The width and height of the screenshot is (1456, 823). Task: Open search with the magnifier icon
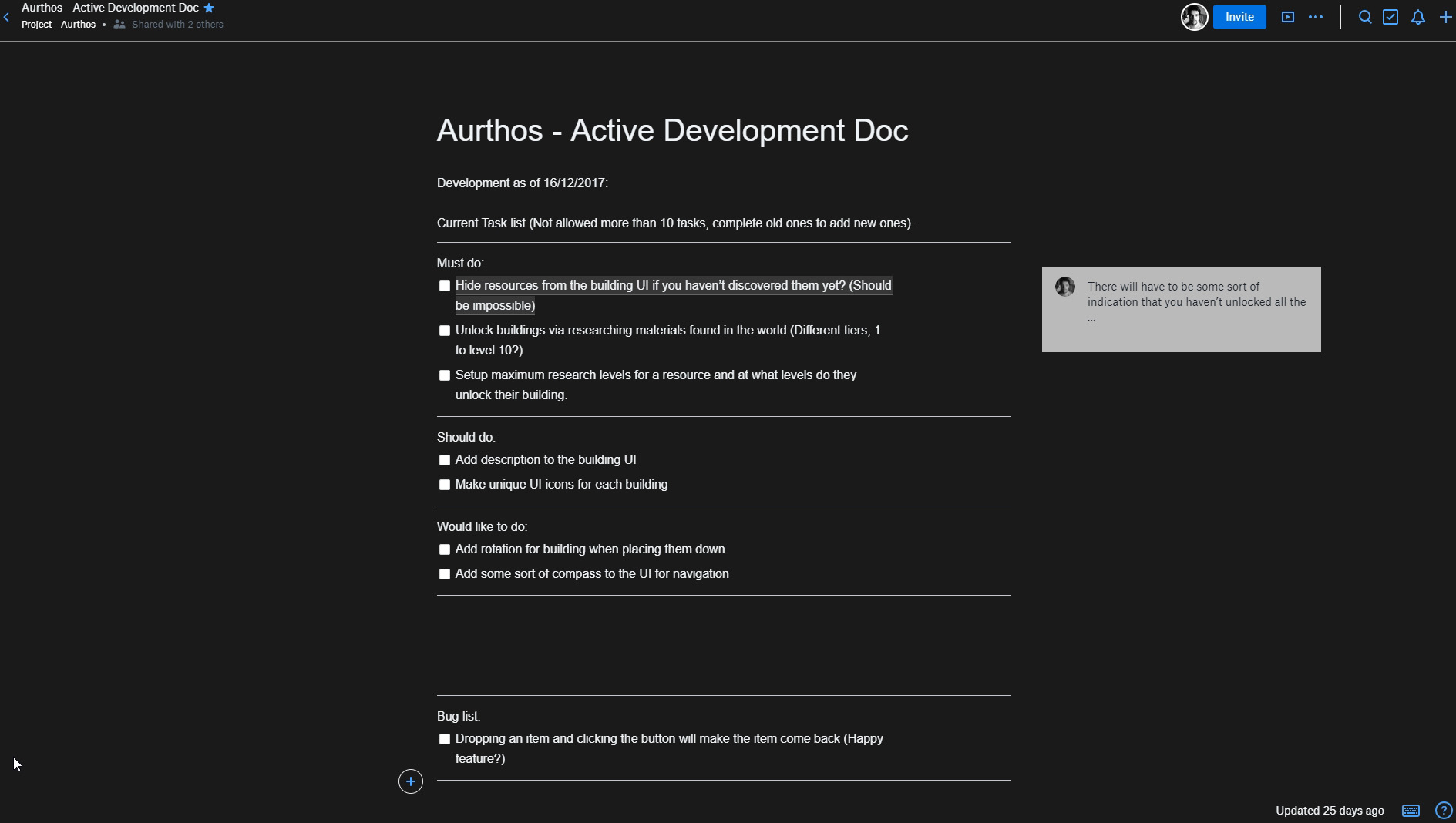pyautogui.click(x=1364, y=17)
